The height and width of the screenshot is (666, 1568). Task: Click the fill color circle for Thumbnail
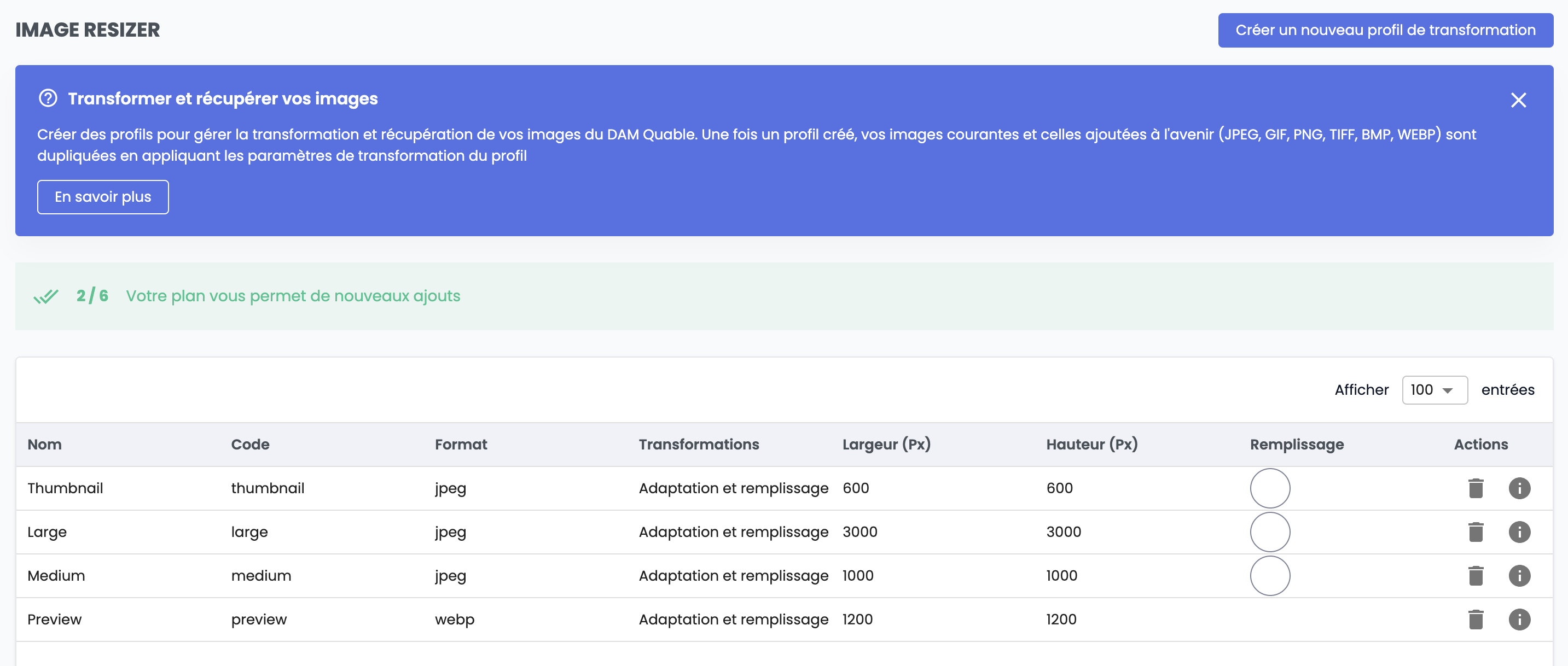tap(1270, 488)
